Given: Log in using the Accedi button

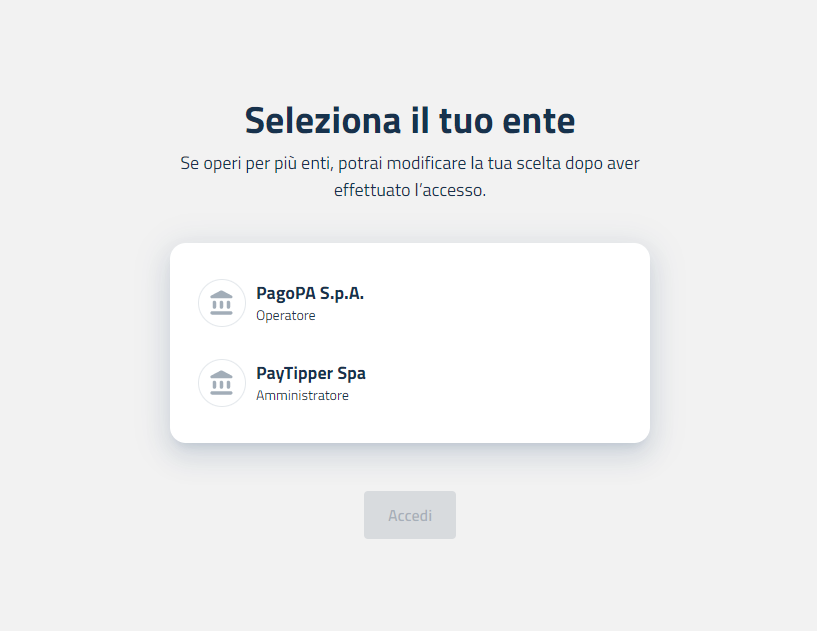Looking at the screenshot, I should [410, 515].
